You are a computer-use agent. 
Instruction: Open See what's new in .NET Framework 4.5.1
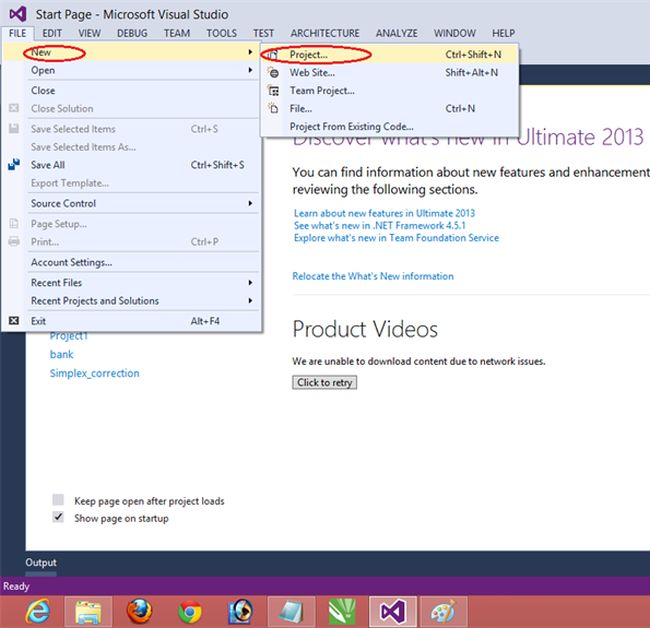380,225
